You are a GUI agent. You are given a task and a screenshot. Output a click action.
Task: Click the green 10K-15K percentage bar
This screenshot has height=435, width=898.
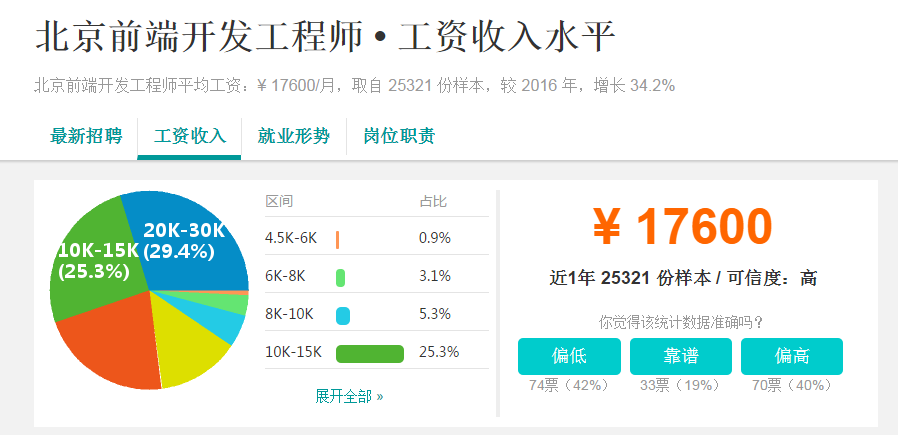pos(369,353)
